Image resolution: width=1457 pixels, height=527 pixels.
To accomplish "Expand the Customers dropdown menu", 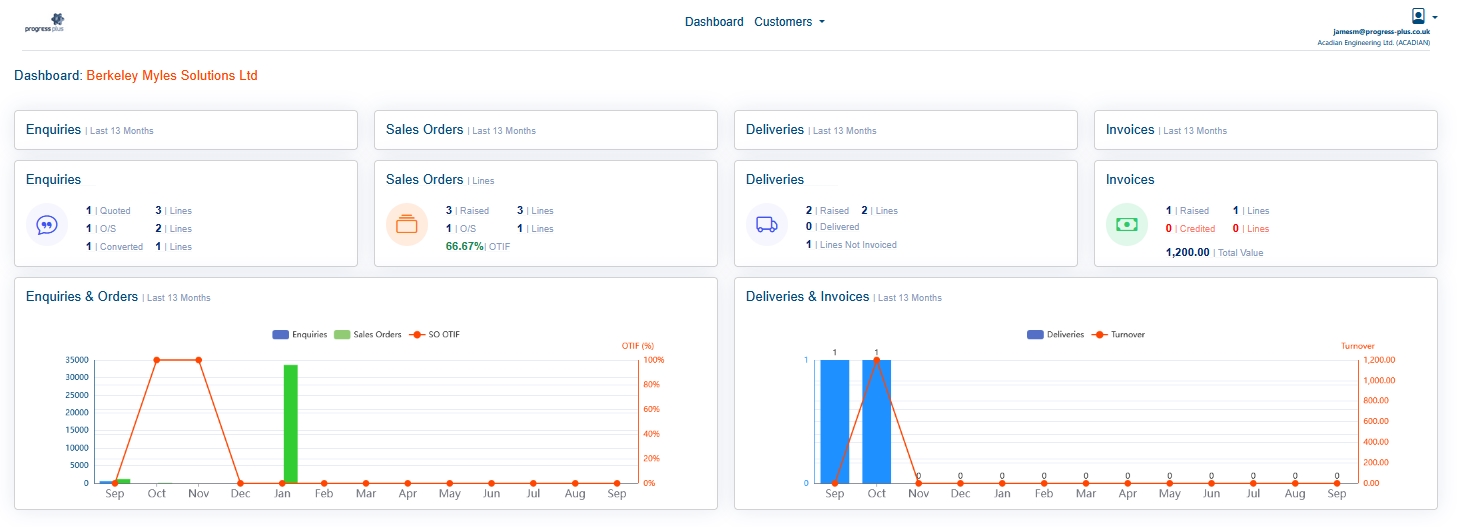I will (x=789, y=22).
